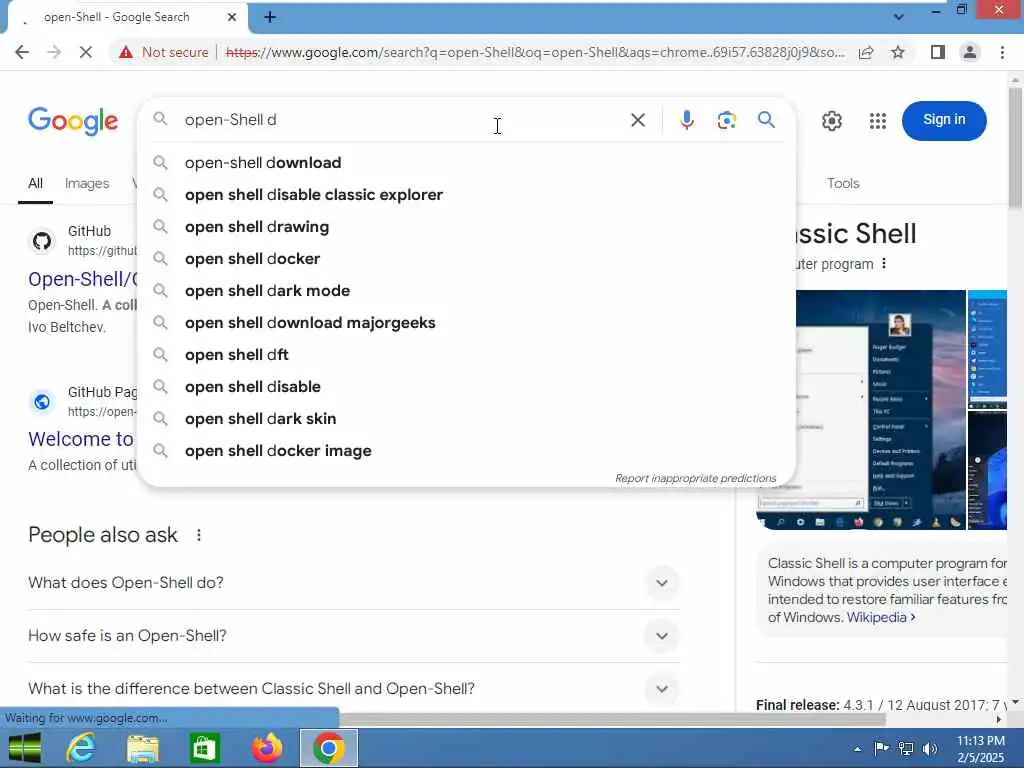This screenshot has width=1024, height=768.
Task: Open more options beside Classic Shell subtitle
Action: click(x=884, y=264)
